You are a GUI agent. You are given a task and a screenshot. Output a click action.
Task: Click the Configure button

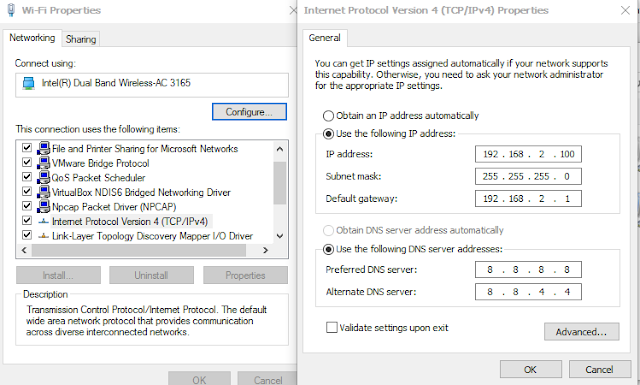click(249, 112)
